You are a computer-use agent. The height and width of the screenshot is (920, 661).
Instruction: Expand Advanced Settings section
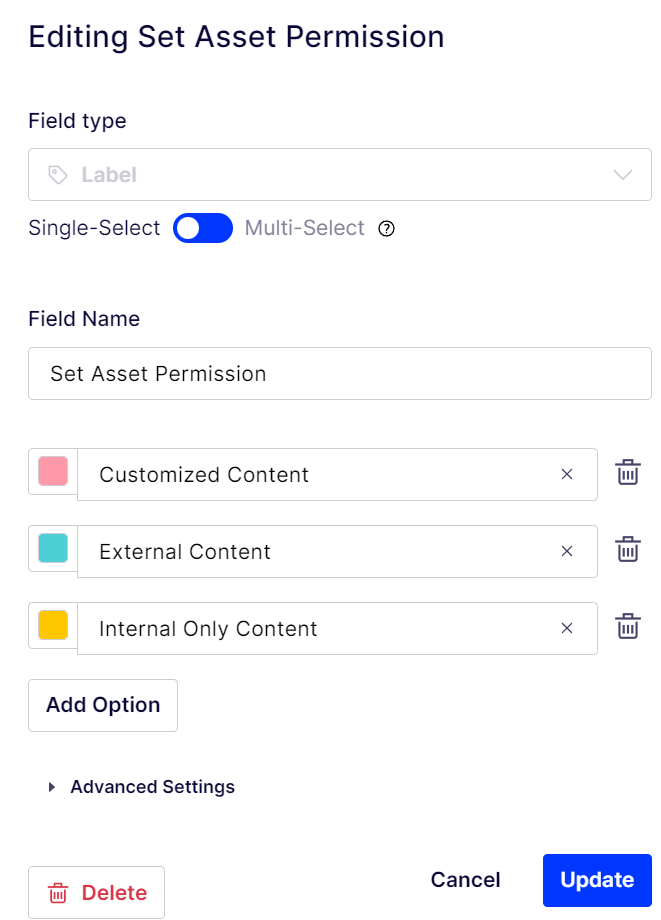[142, 787]
